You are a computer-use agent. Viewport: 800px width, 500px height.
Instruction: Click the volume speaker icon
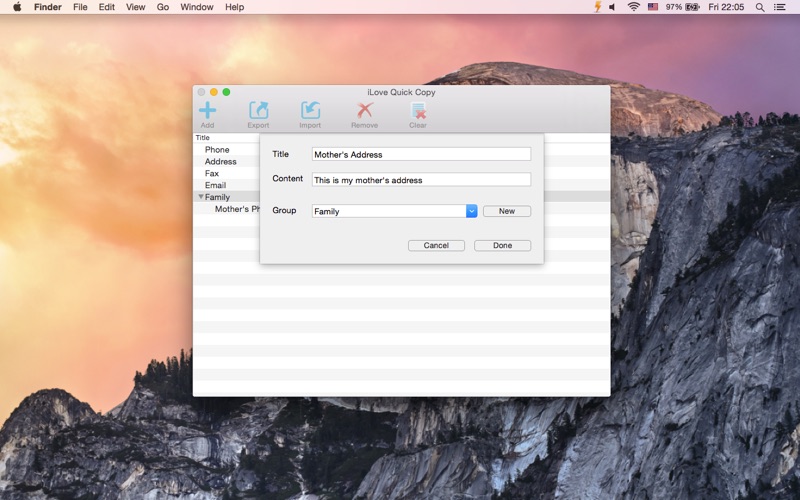612,7
